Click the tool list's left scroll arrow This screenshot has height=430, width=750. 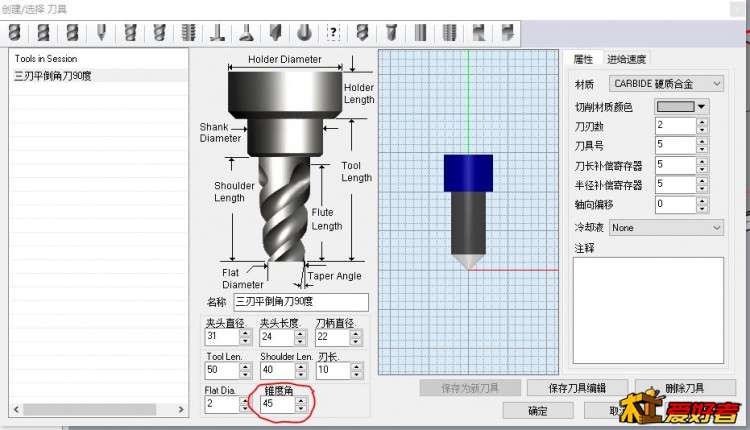coord(16,409)
